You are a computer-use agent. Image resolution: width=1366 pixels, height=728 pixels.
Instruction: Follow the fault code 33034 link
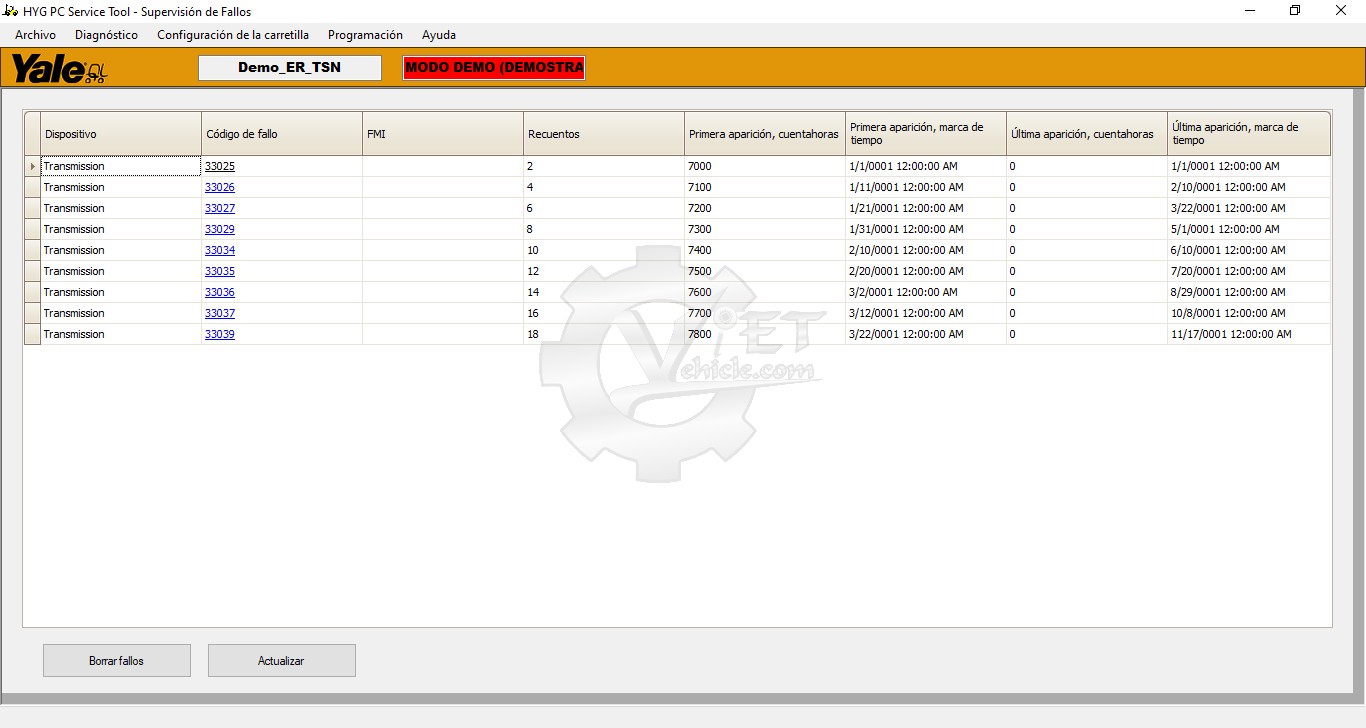click(220, 251)
